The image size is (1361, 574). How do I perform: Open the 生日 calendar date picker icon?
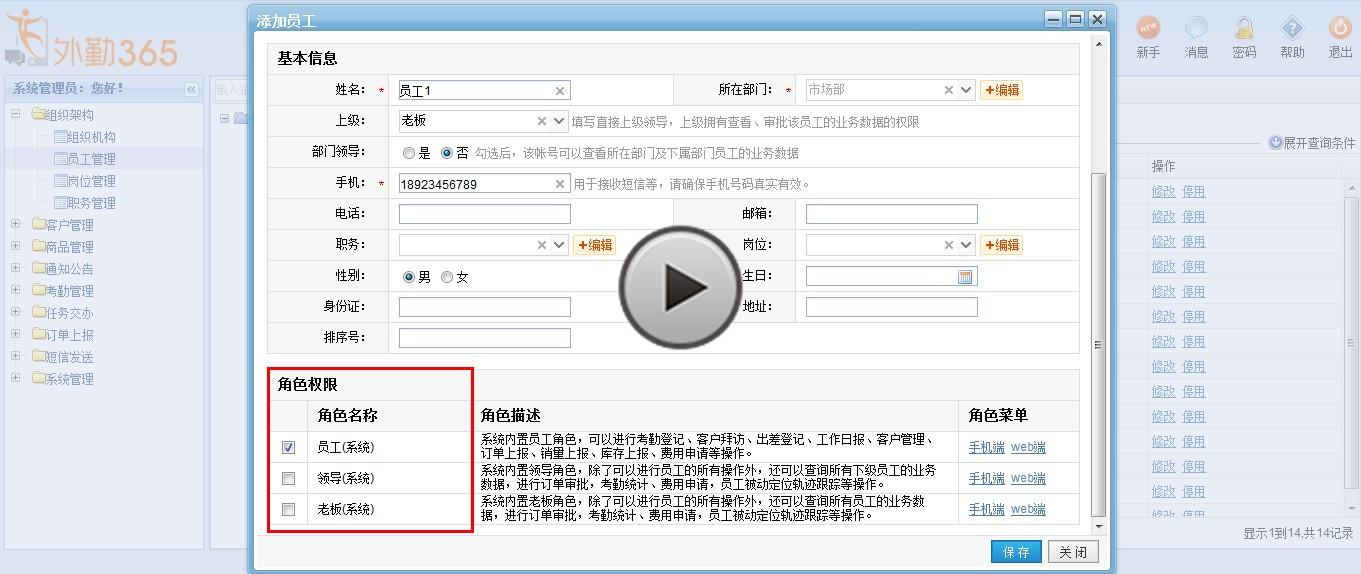tap(965, 277)
